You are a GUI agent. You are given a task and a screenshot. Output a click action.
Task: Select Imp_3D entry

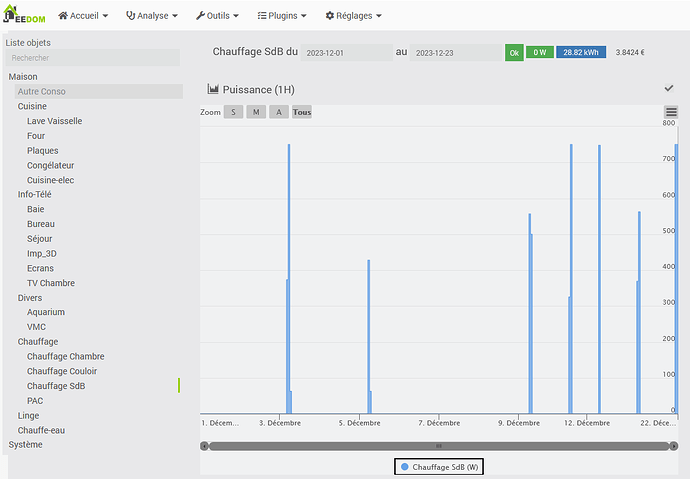coord(42,253)
